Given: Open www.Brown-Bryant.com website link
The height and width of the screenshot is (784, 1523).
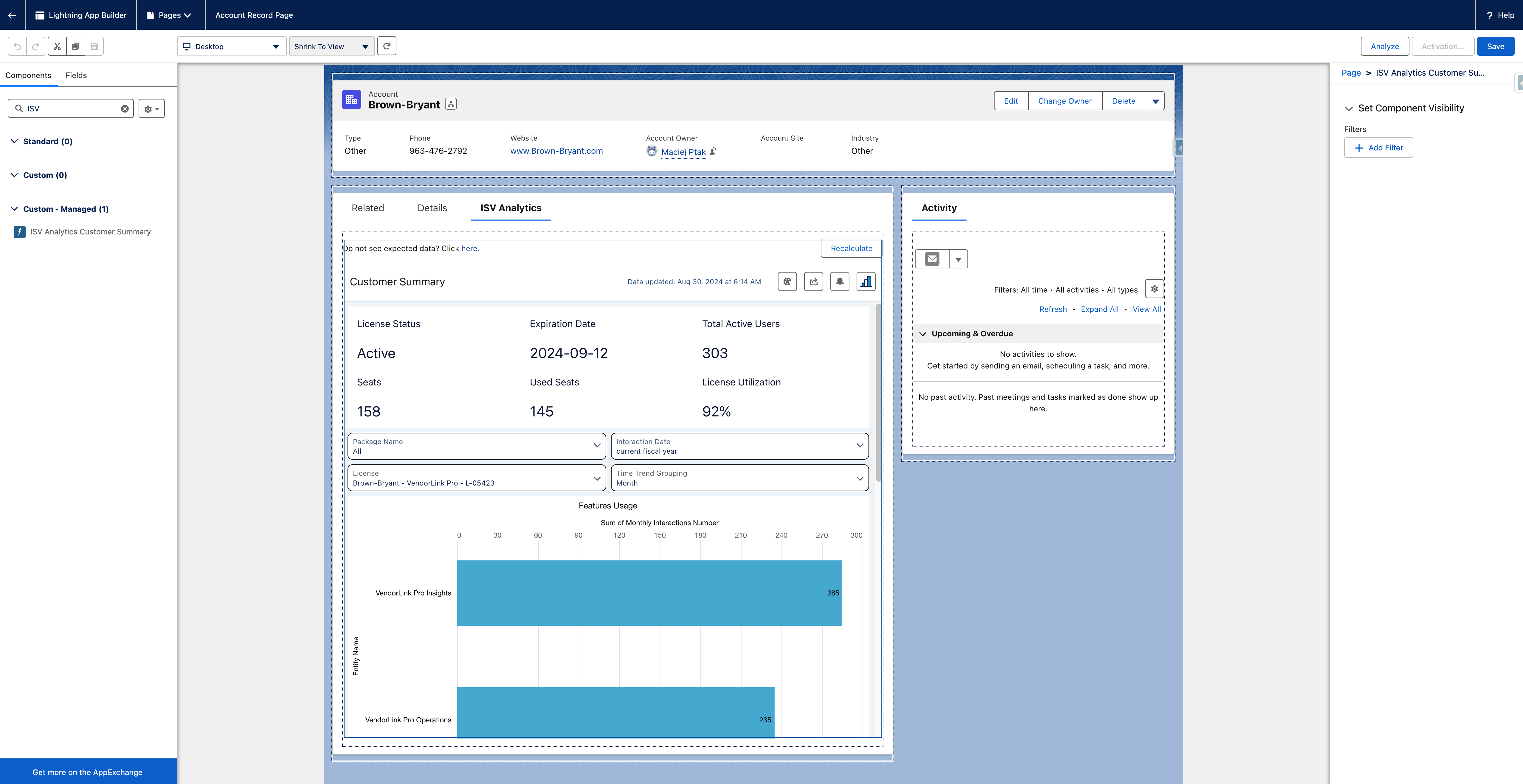Looking at the screenshot, I should 556,151.
